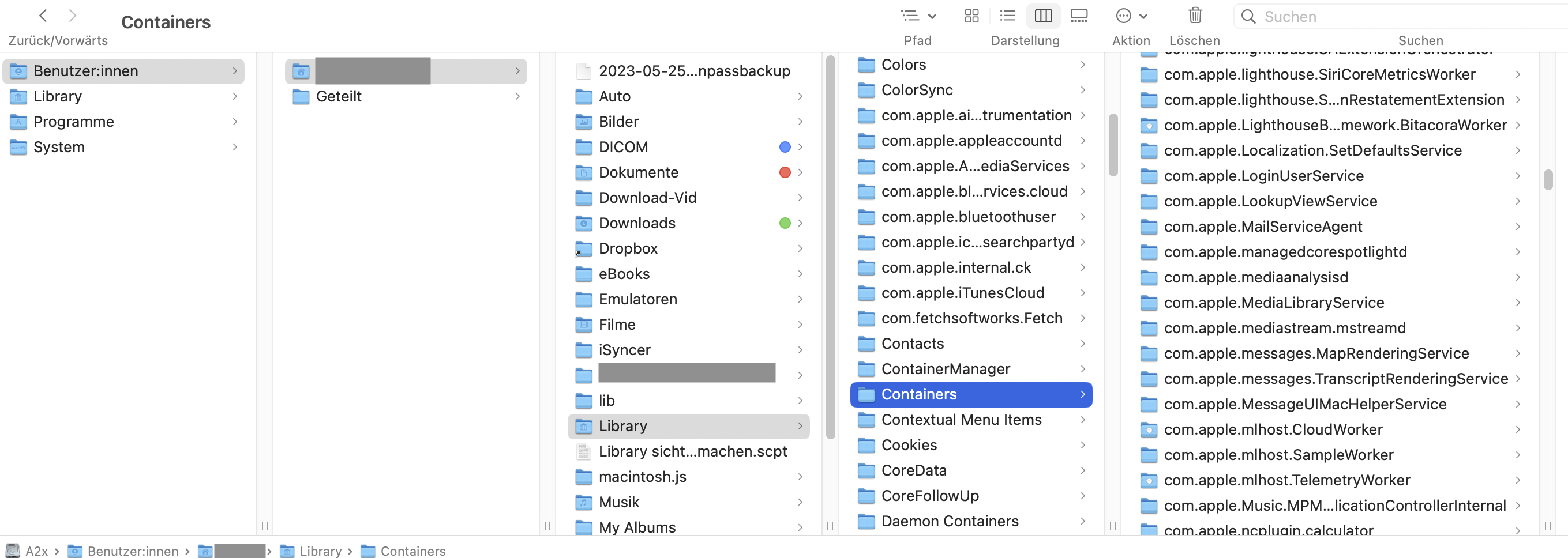
Task: Go forward with the right chevron button
Action: tap(73, 16)
